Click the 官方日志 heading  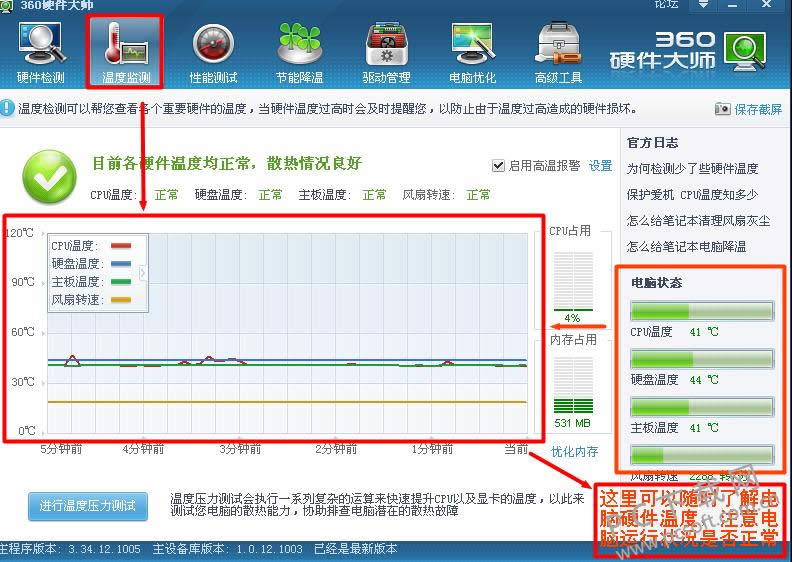(x=652, y=142)
